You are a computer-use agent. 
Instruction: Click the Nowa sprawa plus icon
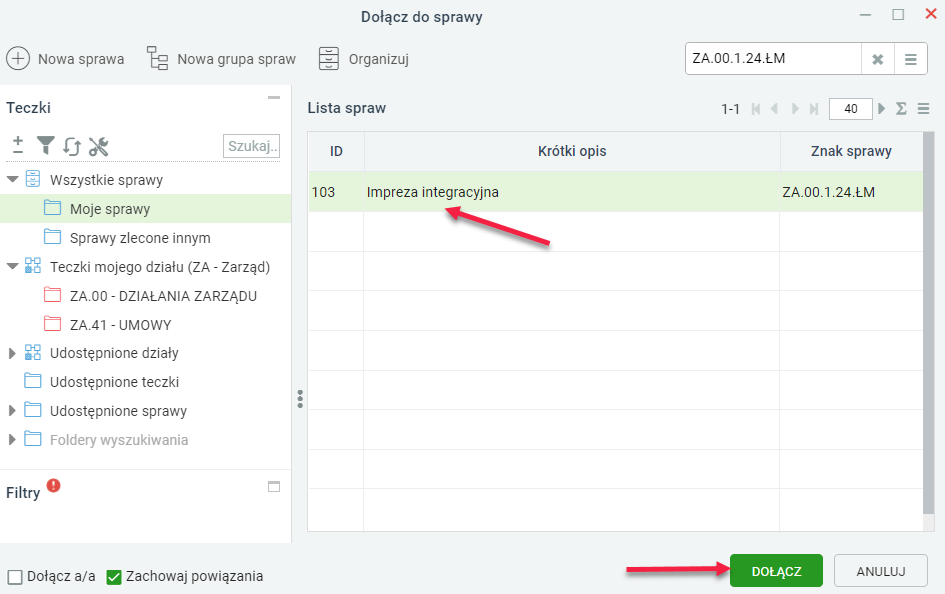[x=18, y=59]
